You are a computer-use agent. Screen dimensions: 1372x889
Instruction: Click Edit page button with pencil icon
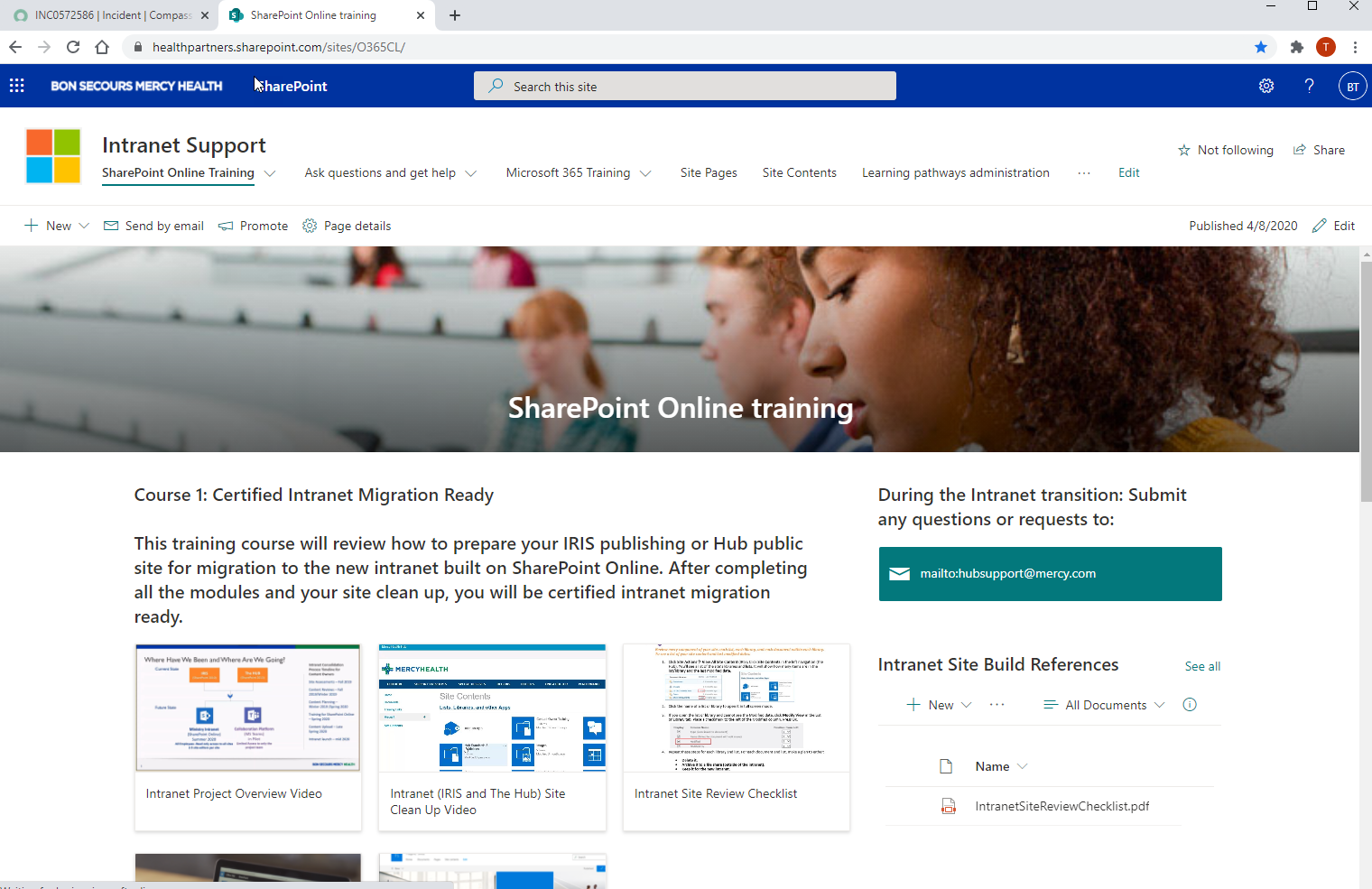click(x=1333, y=226)
